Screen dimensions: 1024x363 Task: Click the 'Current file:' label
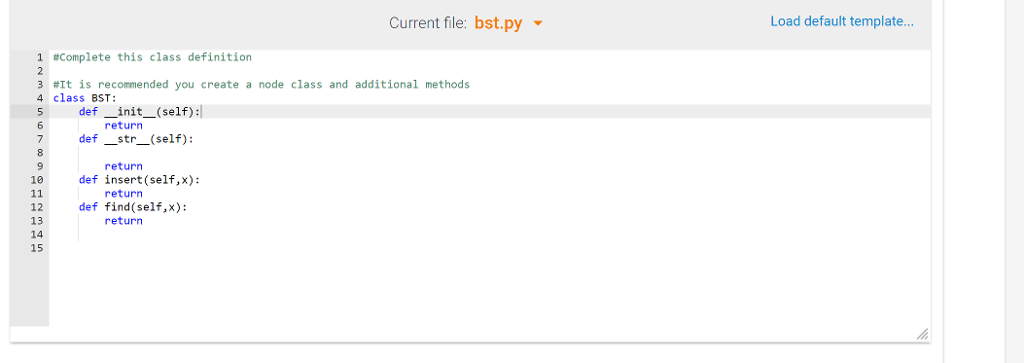pos(428,24)
